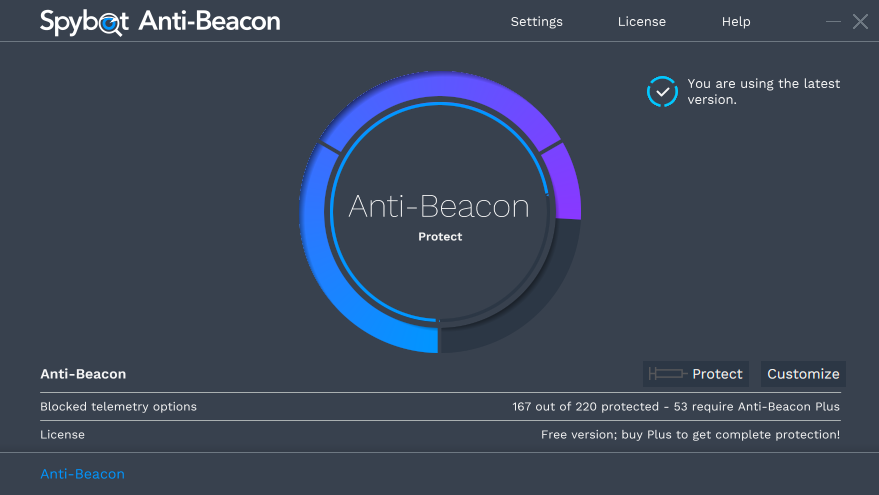This screenshot has height=495, width=879.
Task: Click the Protect button
Action: [x=696, y=374]
